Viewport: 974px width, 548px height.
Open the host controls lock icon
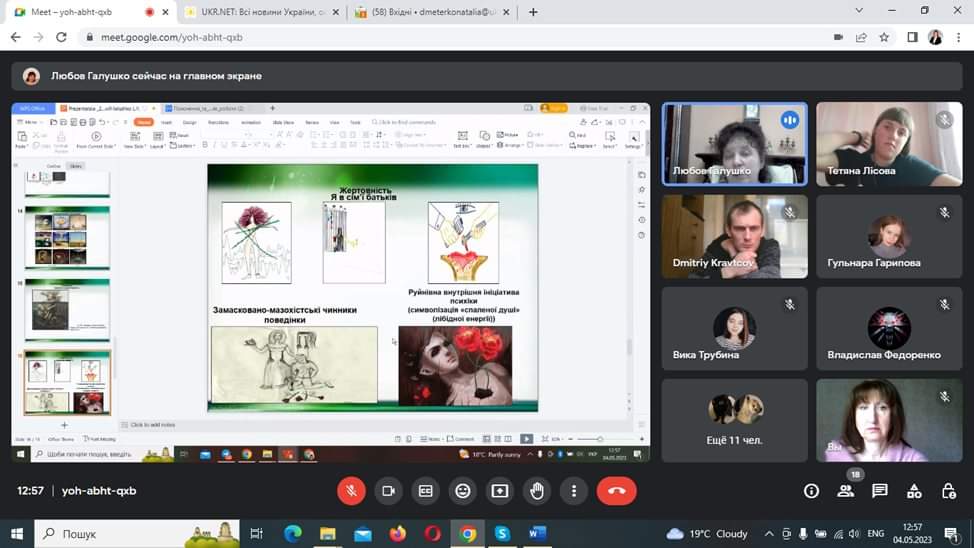(948, 491)
